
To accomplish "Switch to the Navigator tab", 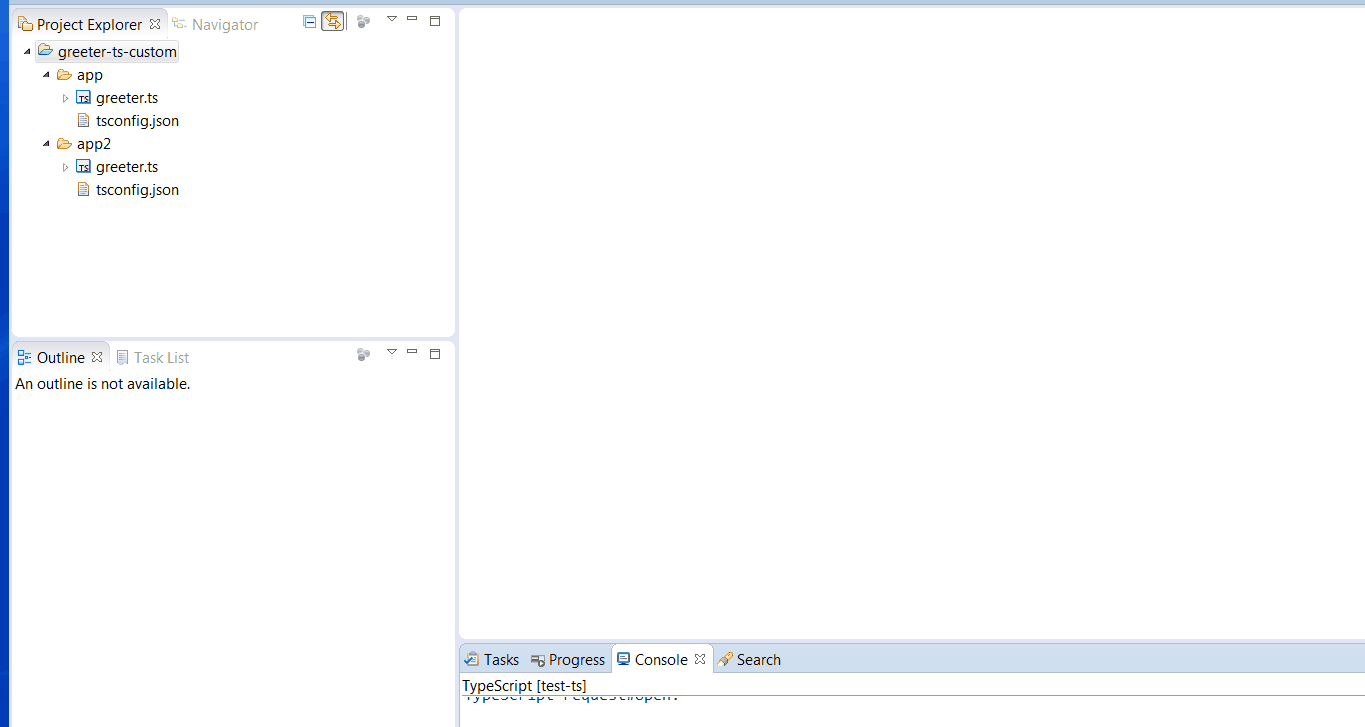I will tap(224, 24).
